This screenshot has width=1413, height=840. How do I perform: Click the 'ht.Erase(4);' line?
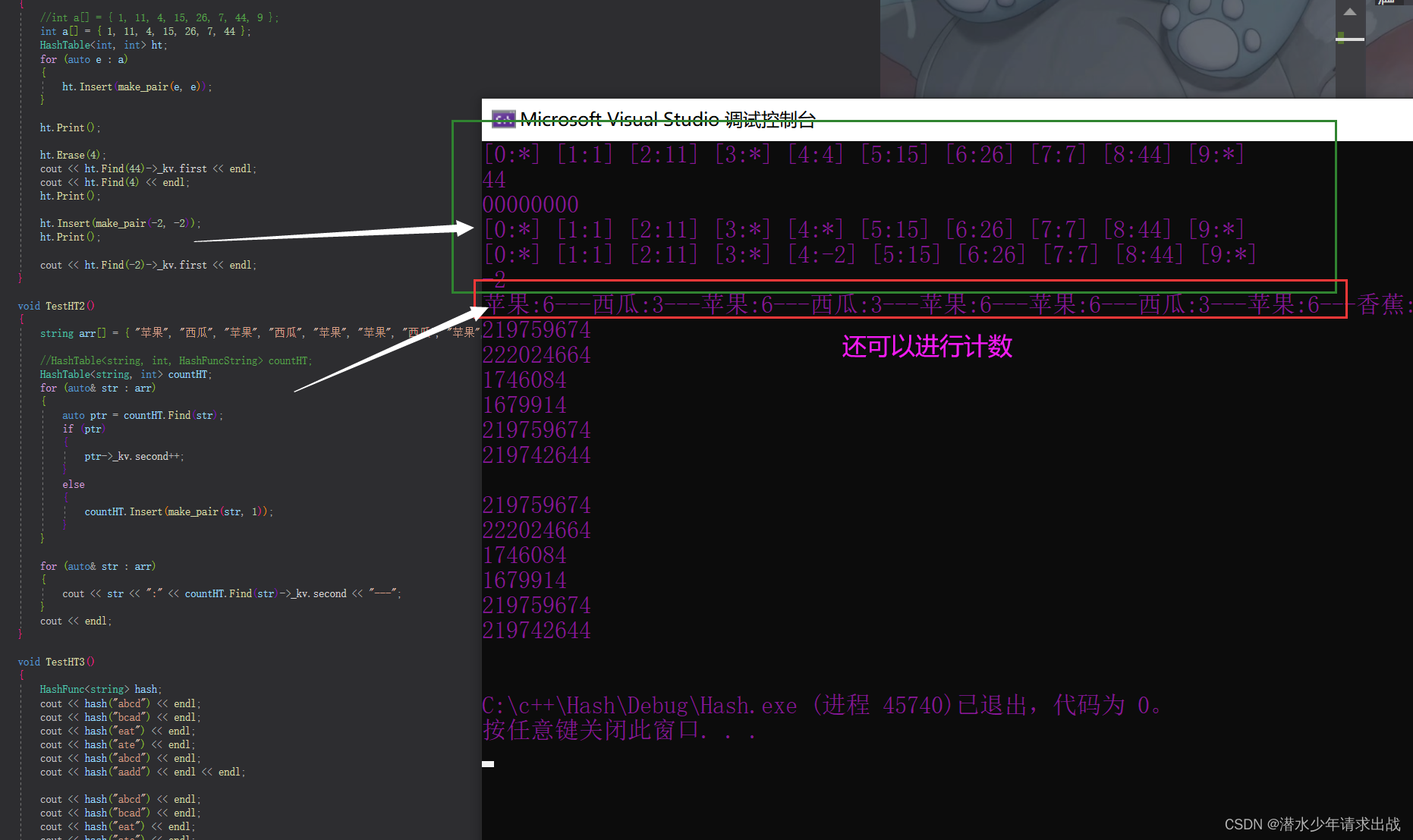click(74, 155)
